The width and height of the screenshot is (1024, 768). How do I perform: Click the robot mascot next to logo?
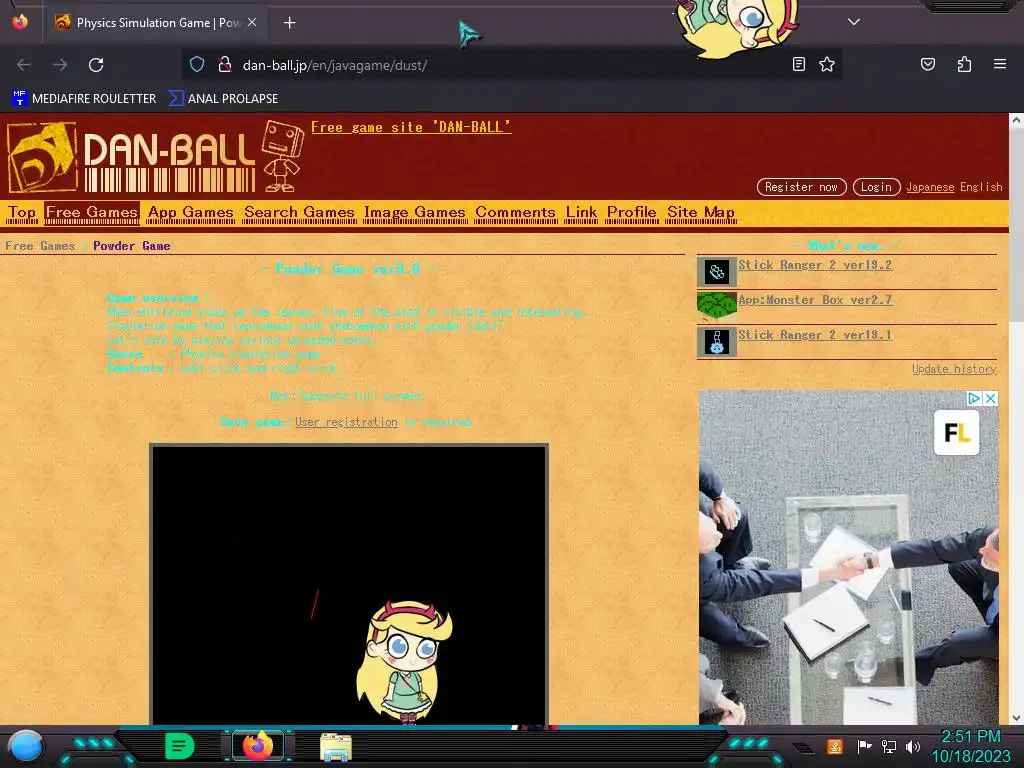click(283, 157)
